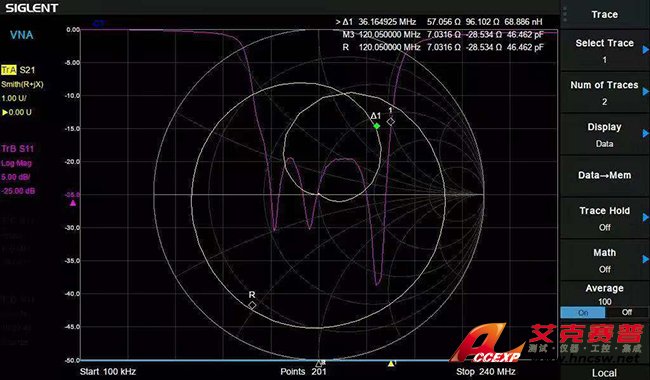
Task: Click the yellow TrA reference position arrow
Action: pyautogui.click(x=5, y=112)
